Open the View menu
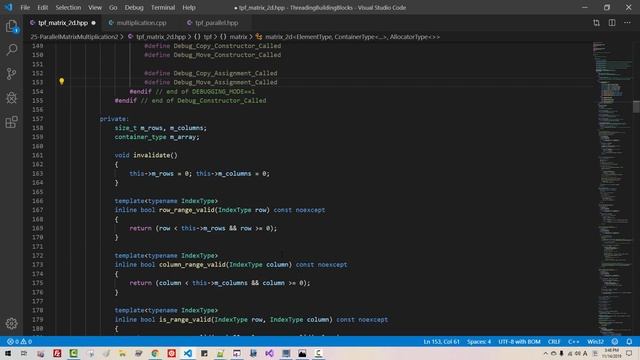 (95, 7)
